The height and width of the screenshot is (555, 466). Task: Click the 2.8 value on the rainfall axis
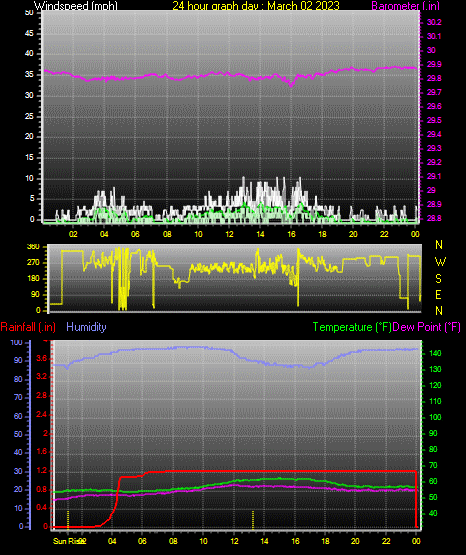click(42, 396)
